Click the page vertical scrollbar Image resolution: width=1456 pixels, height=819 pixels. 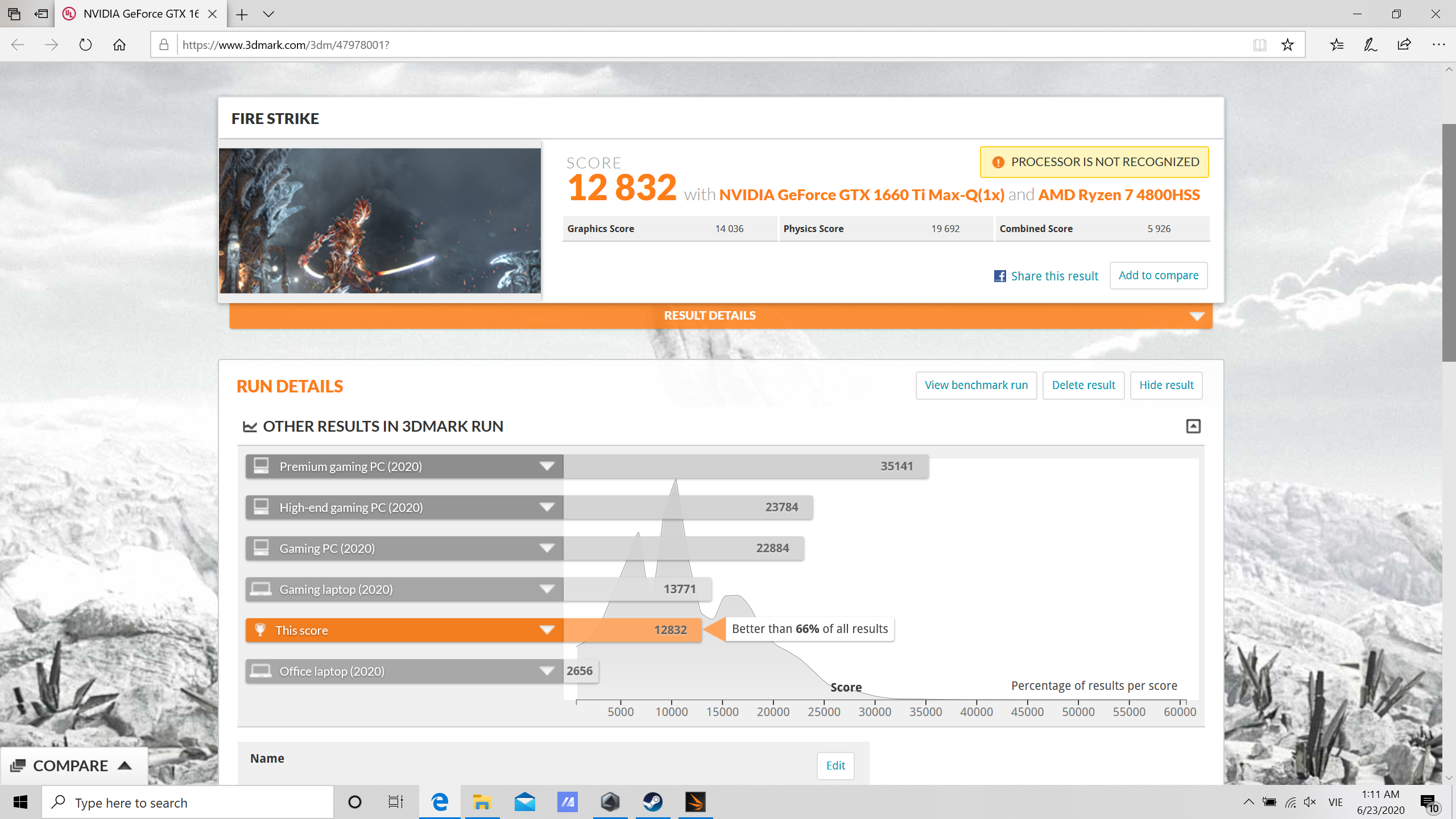pos(1449,242)
